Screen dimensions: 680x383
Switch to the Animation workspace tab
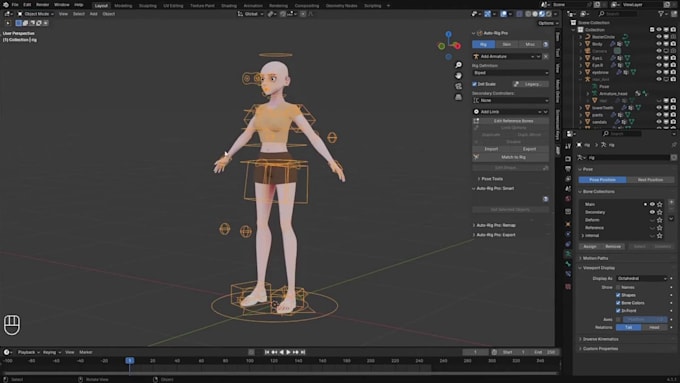[253, 6]
